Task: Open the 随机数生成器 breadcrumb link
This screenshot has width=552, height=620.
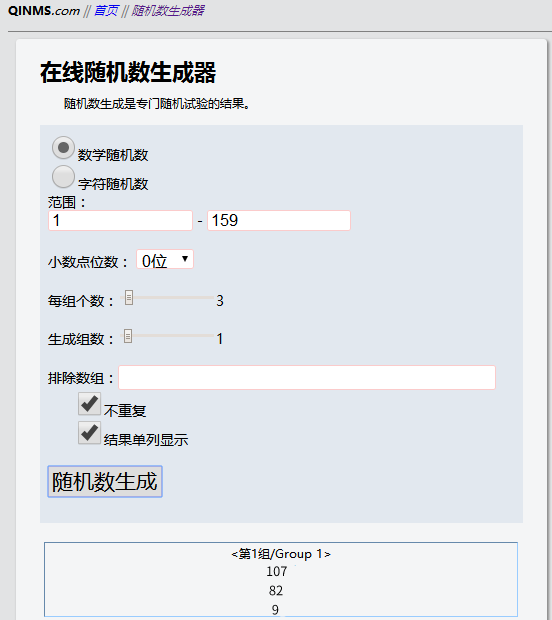Action: (168, 10)
